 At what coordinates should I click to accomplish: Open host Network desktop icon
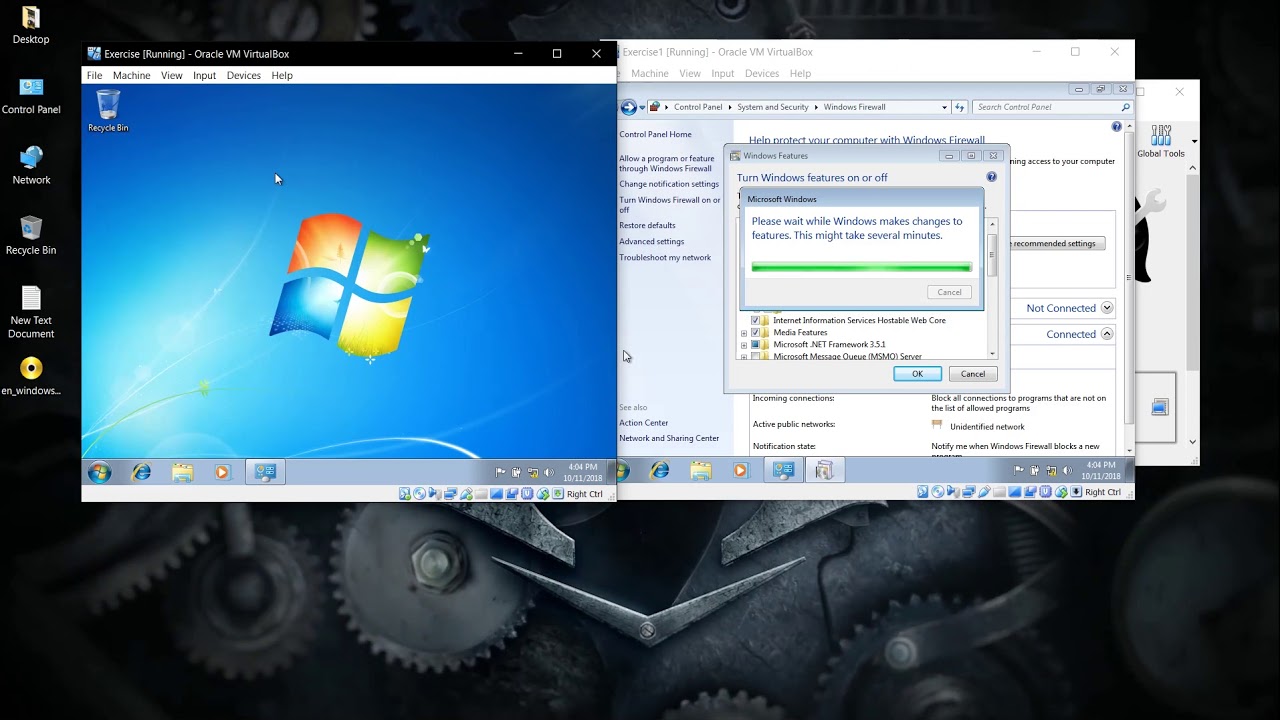point(31,165)
